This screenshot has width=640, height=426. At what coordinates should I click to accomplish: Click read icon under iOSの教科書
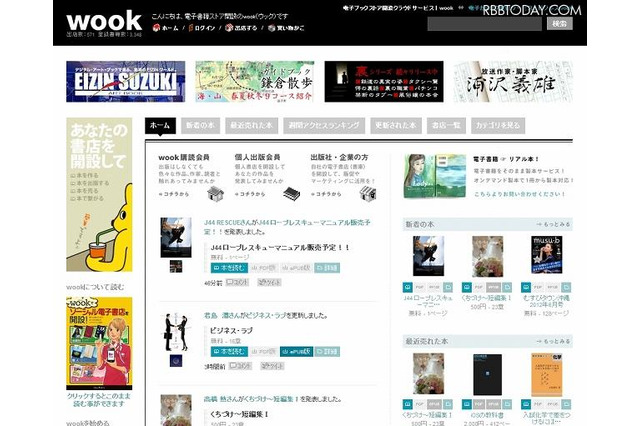(467, 404)
